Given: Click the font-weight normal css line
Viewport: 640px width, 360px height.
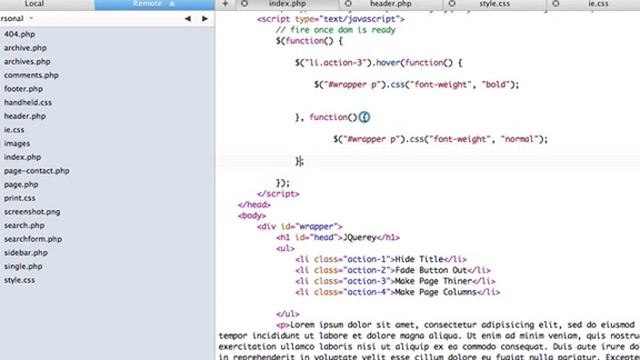Looking at the screenshot, I should coord(440,139).
